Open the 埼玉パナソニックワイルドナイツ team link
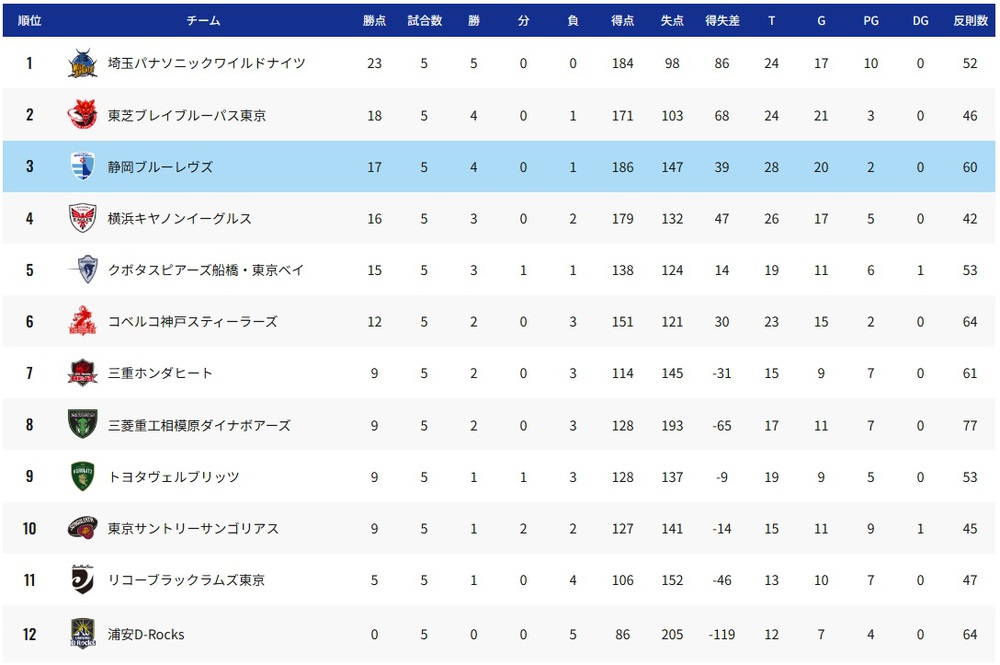The width and height of the screenshot is (1000, 665). tap(207, 64)
